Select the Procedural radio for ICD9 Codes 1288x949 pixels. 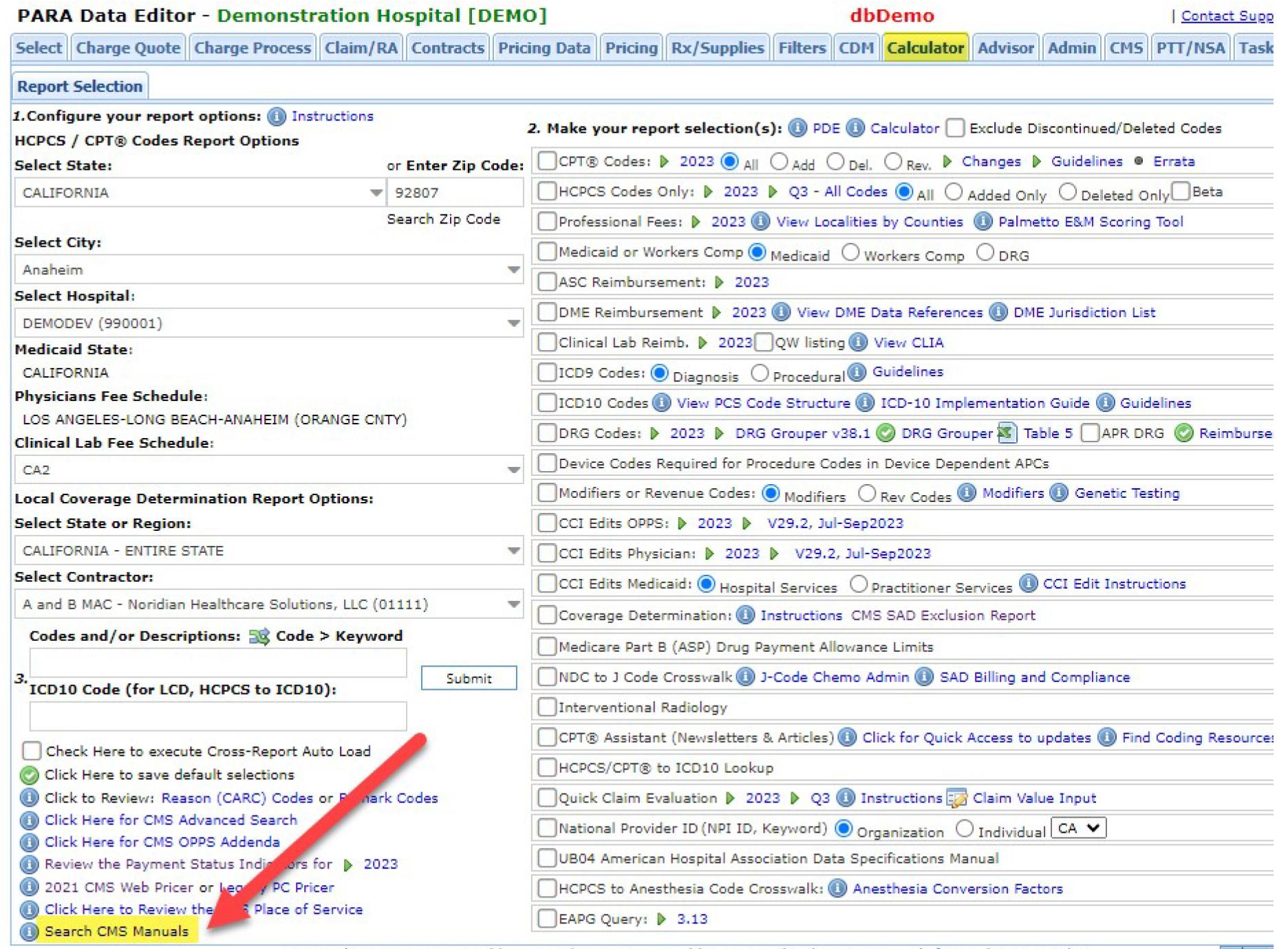[760, 373]
